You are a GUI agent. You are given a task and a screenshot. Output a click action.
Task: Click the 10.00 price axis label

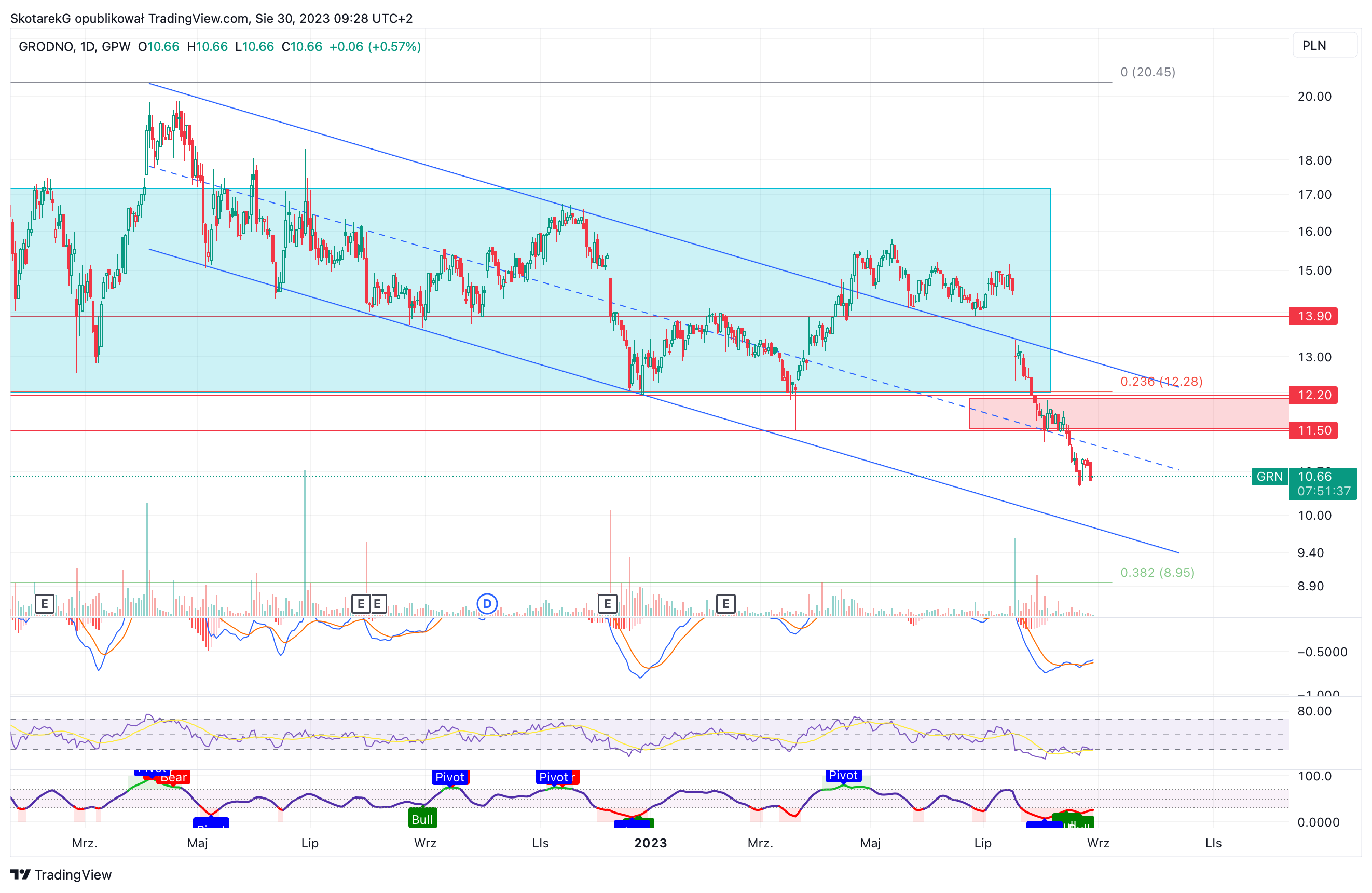coord(1314,515)
